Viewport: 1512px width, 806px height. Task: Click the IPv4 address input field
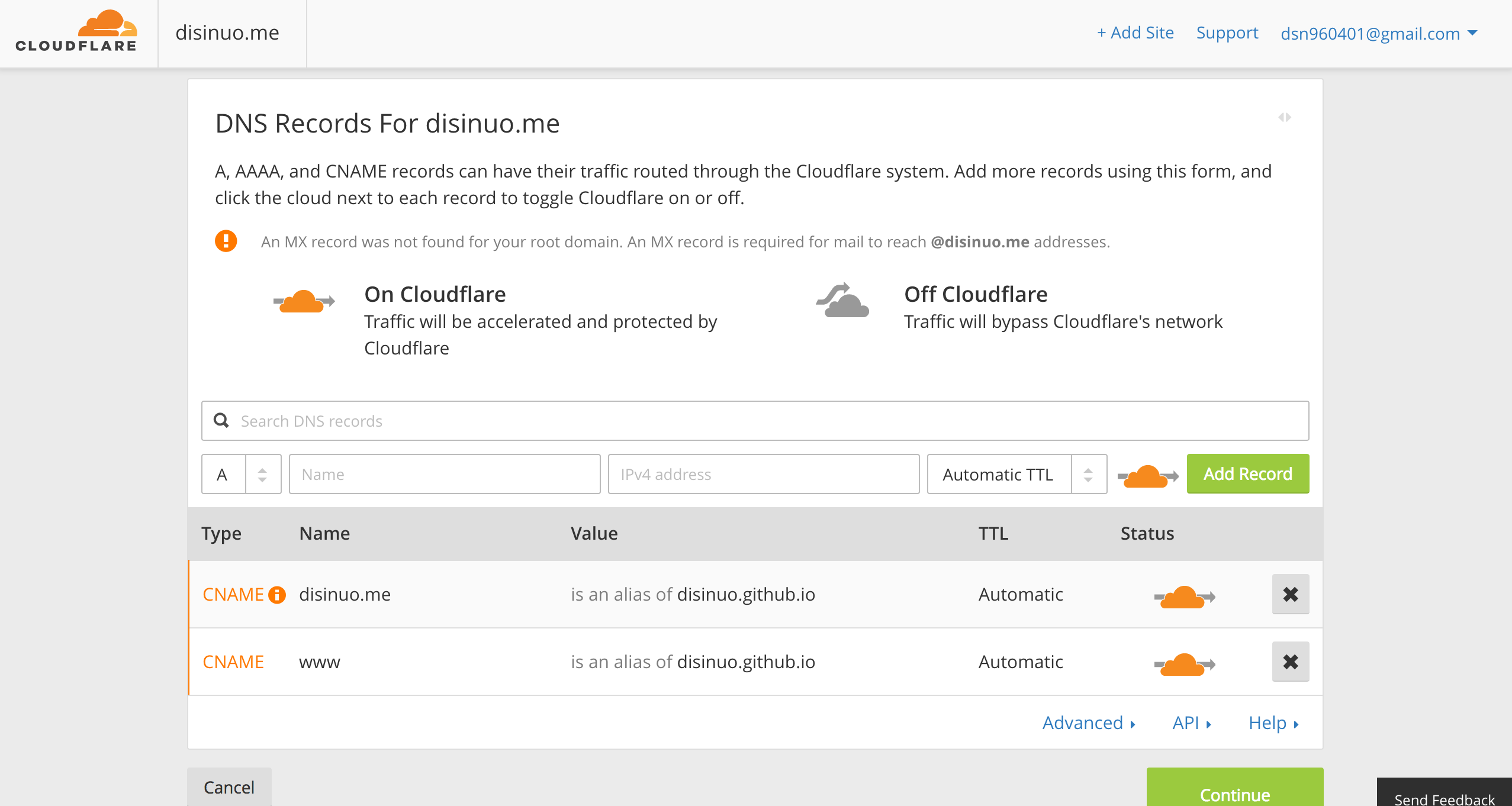coord(764,474)
